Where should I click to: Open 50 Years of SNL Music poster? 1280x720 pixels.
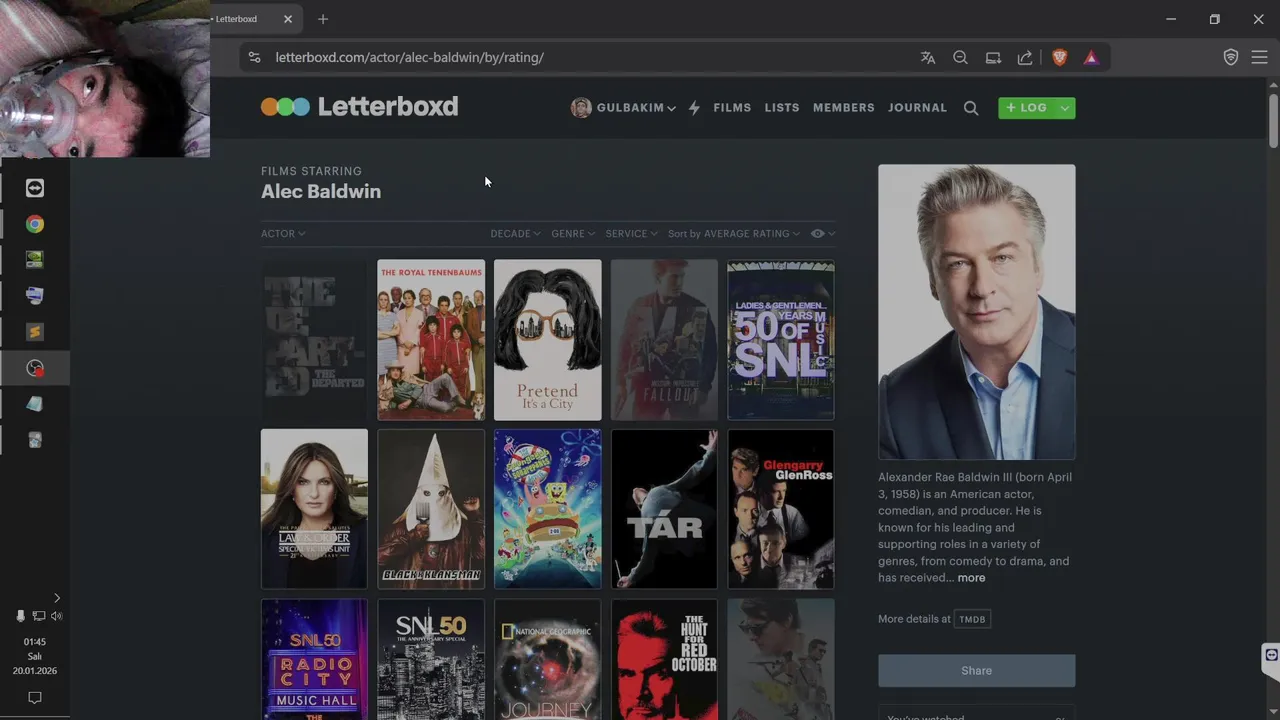[x=781, y=340]
